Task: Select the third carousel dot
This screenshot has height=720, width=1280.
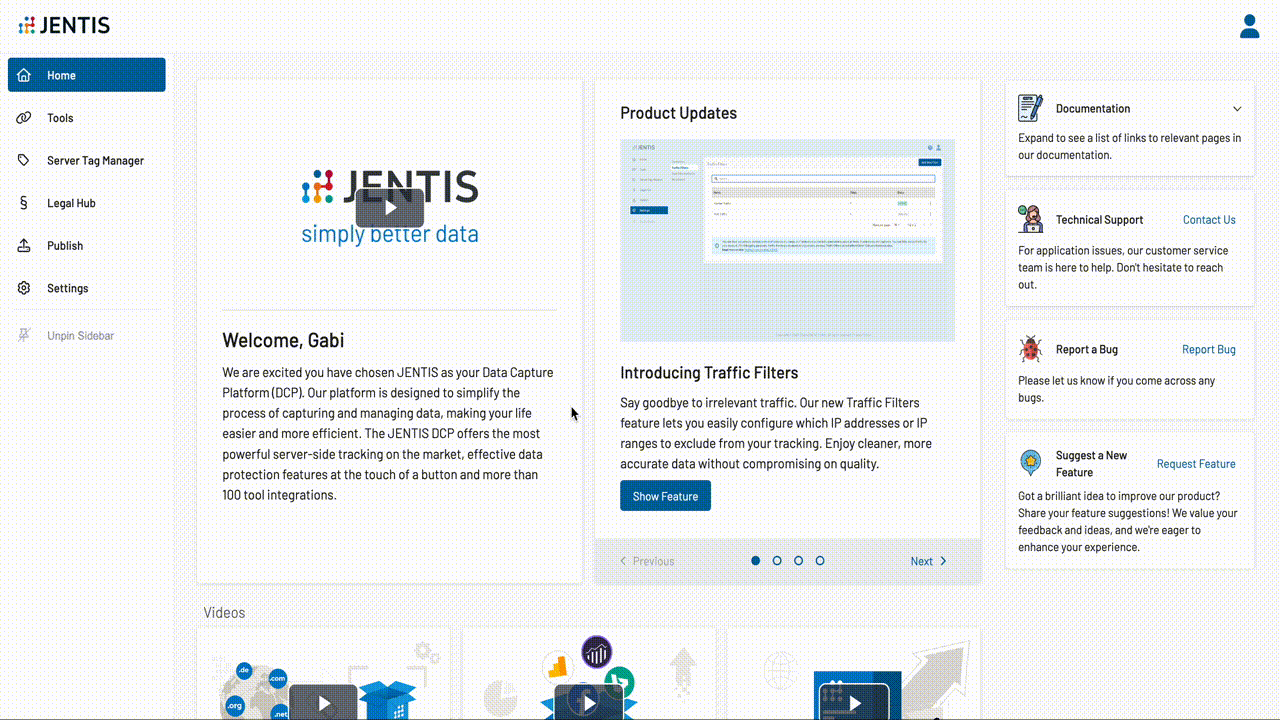Action: [798, 561]
